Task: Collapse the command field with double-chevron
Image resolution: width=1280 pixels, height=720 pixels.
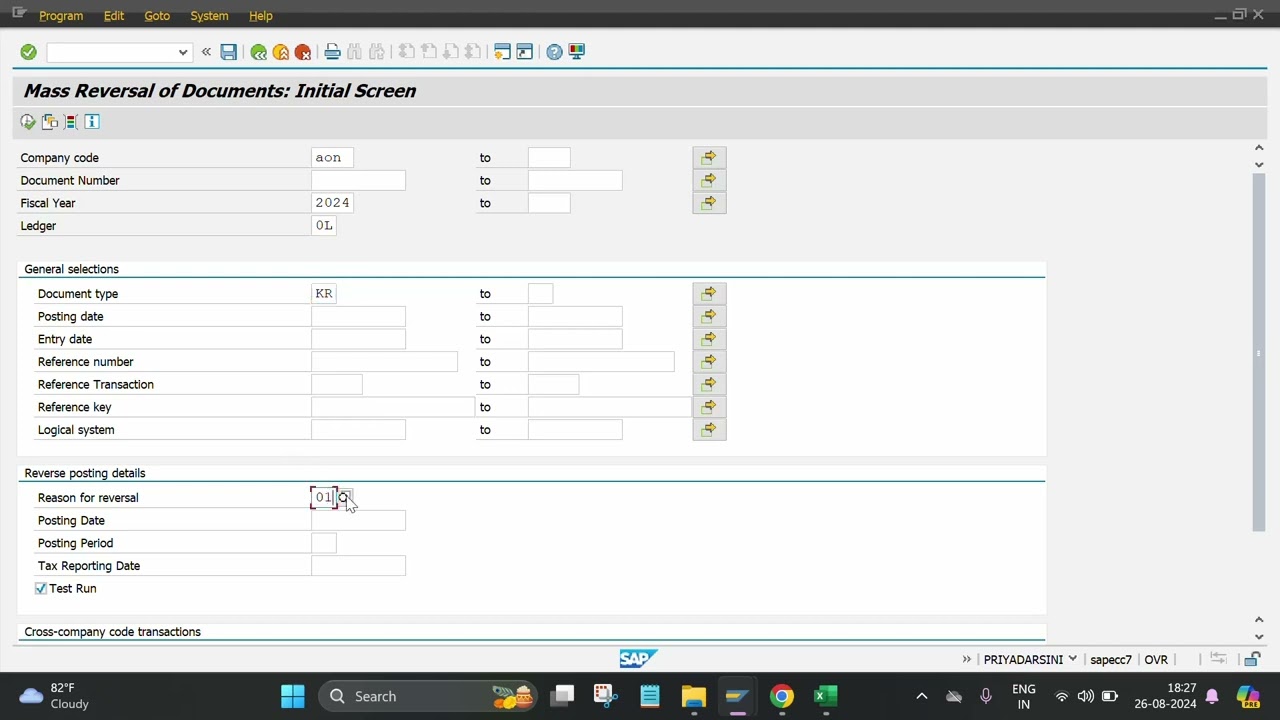Action: (x=206, y=52)
